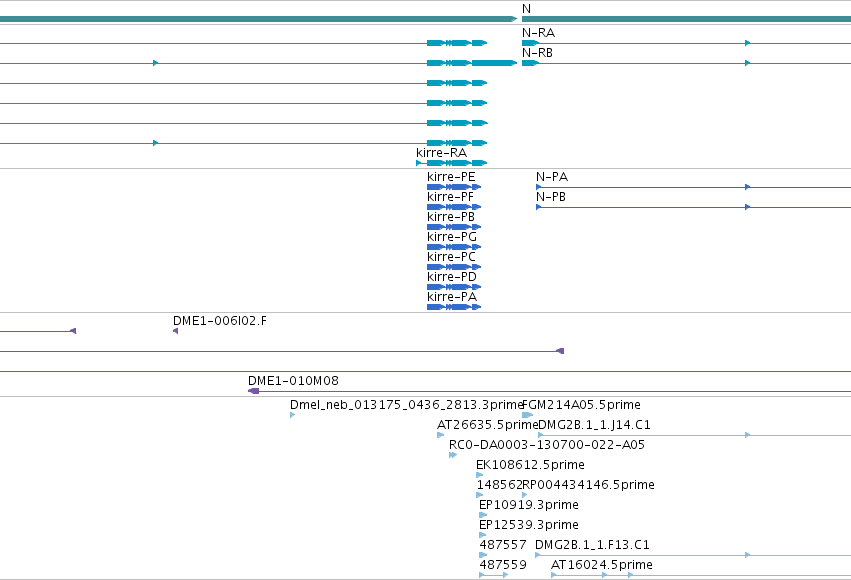This screenshot has width=851, height=580.
Task: Select kirre-PB protein feature
Action: coord(454,227)
